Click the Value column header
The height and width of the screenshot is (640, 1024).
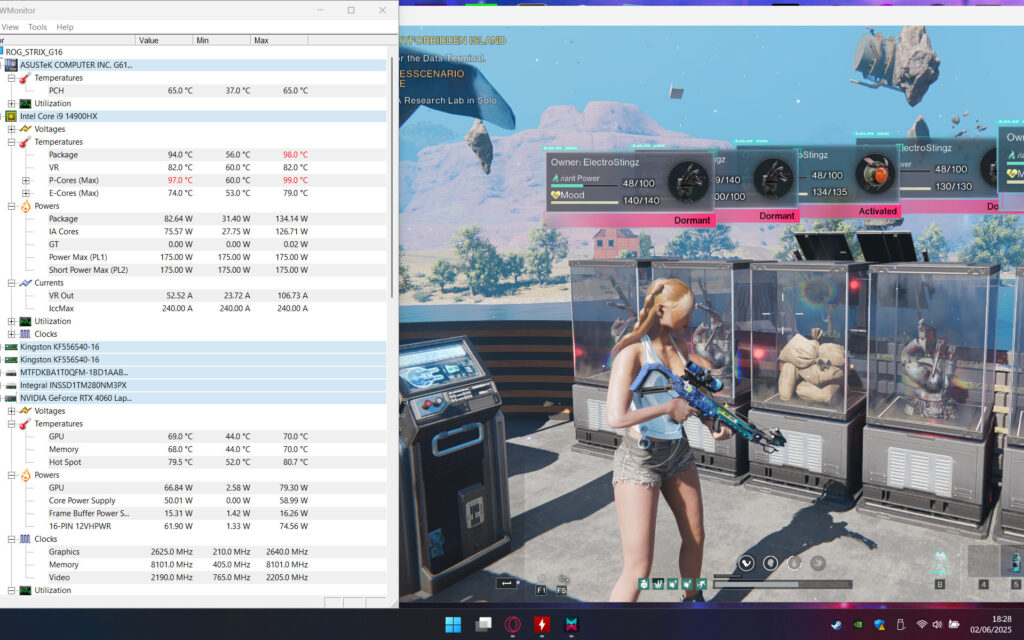(164, 40)
